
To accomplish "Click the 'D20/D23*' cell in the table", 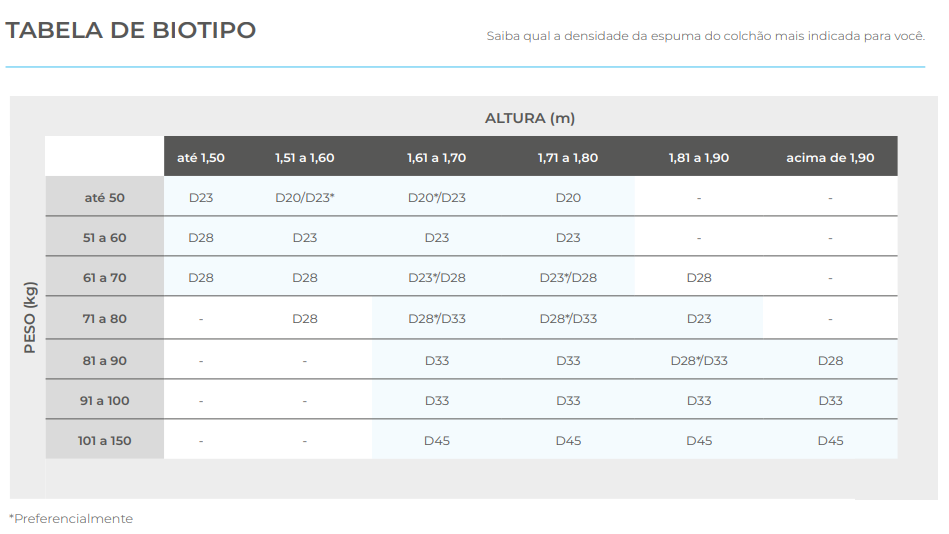I will (x=305, y=198).
